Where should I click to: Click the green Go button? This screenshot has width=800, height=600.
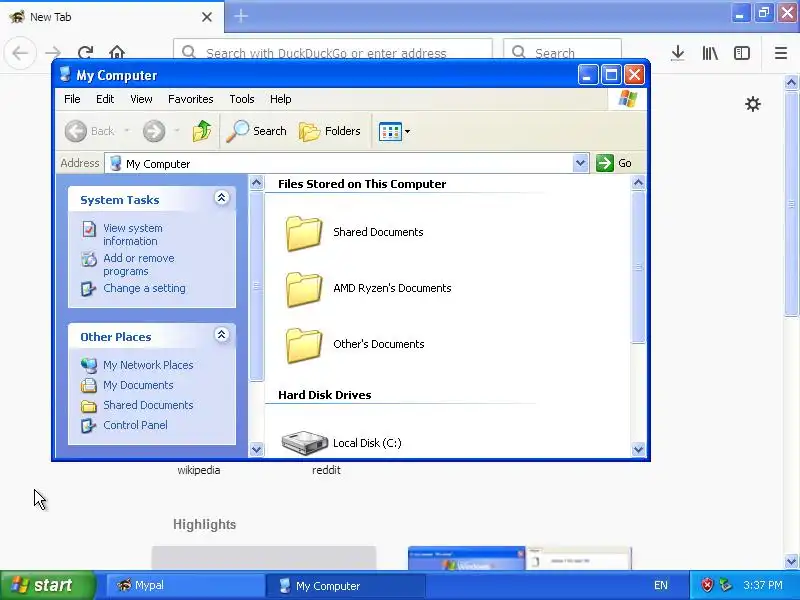tap(614, 163)
